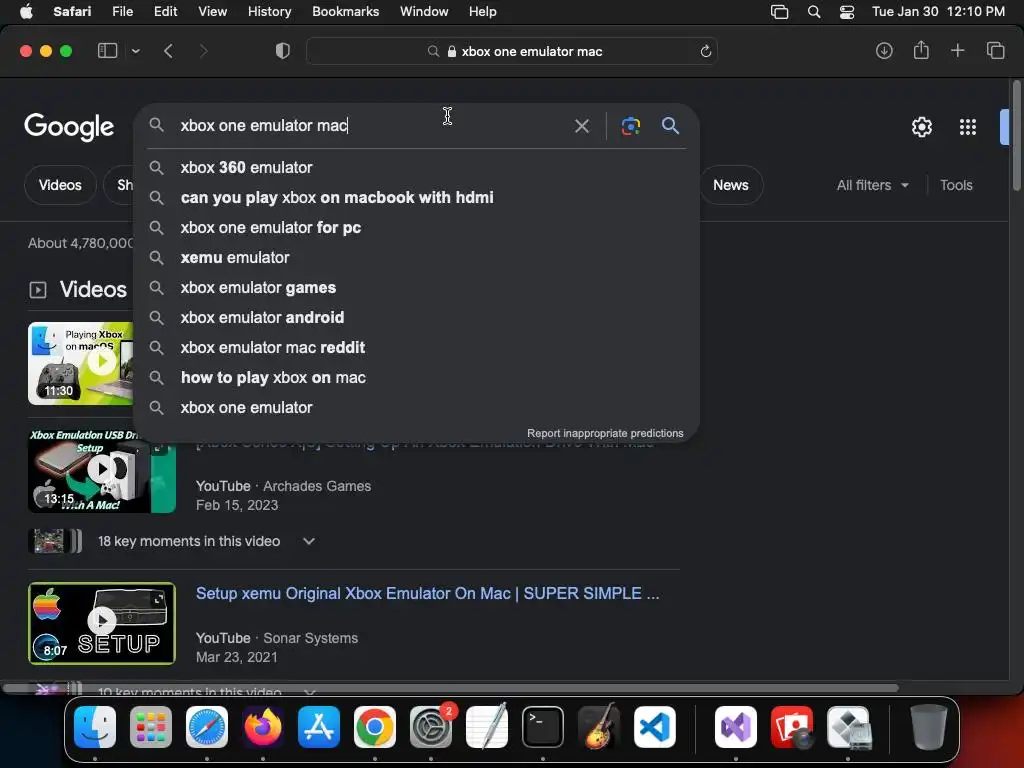Open Spotlight search in menu bar

pyautogui.click(x=814, y=12)
